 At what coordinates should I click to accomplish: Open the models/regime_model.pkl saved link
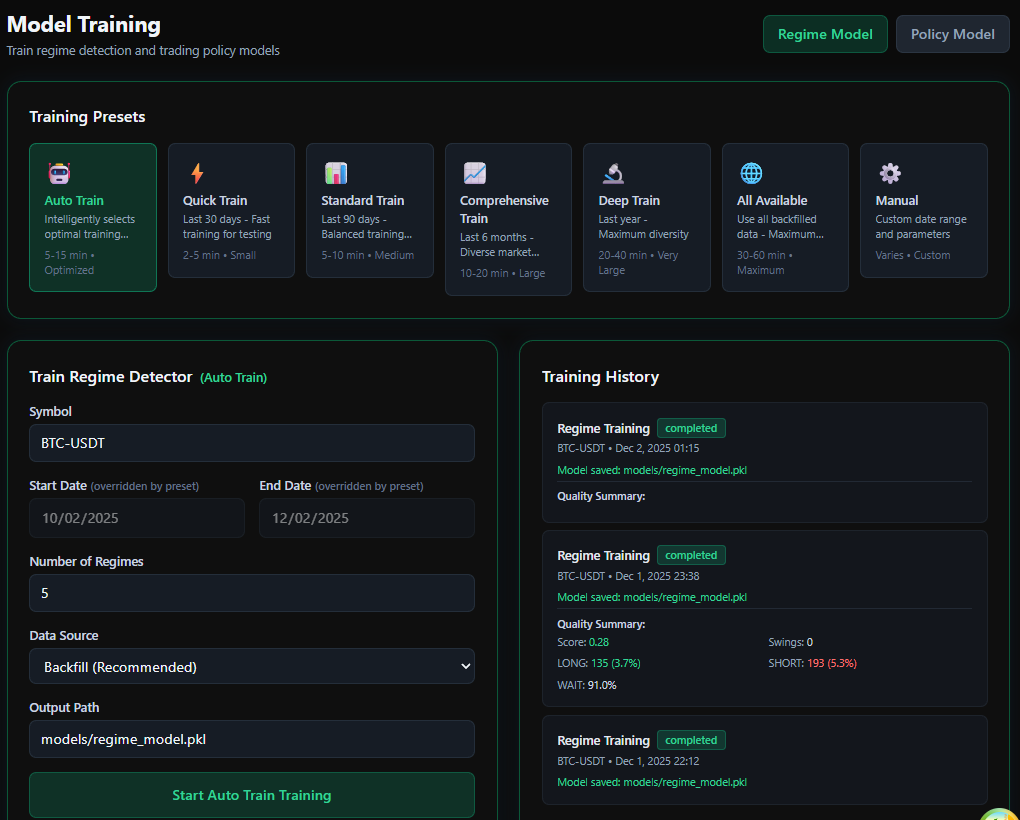[651, 469]
